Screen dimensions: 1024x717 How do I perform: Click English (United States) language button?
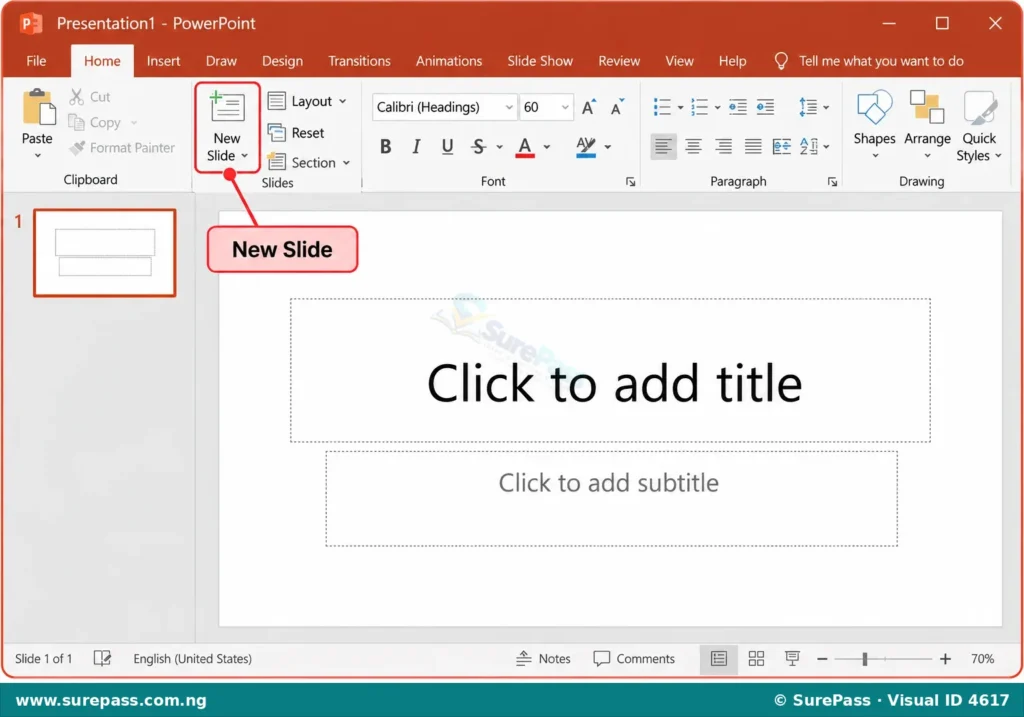(x=192, y=658)
